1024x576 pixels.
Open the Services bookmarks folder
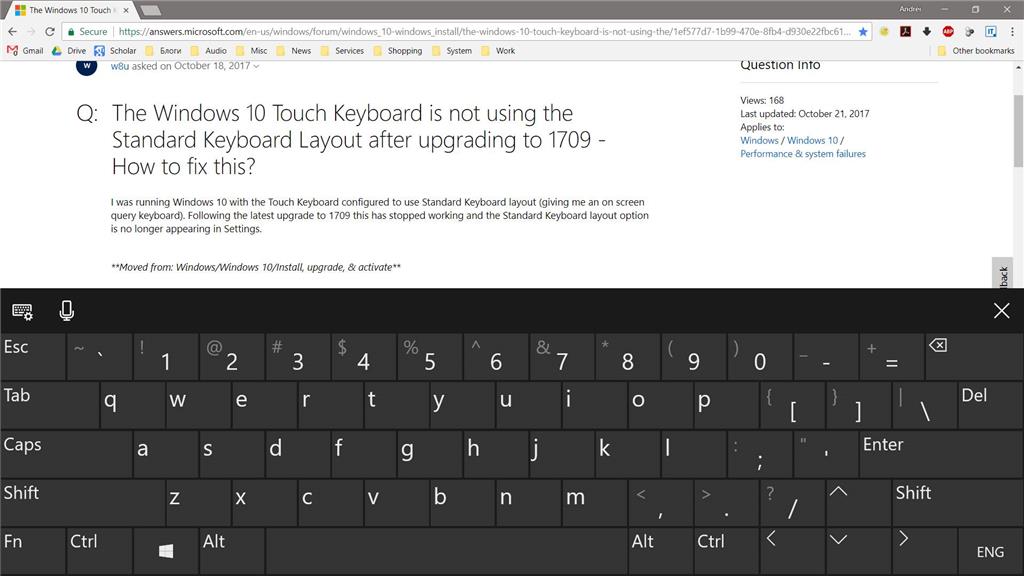click(x=342, y=50)
